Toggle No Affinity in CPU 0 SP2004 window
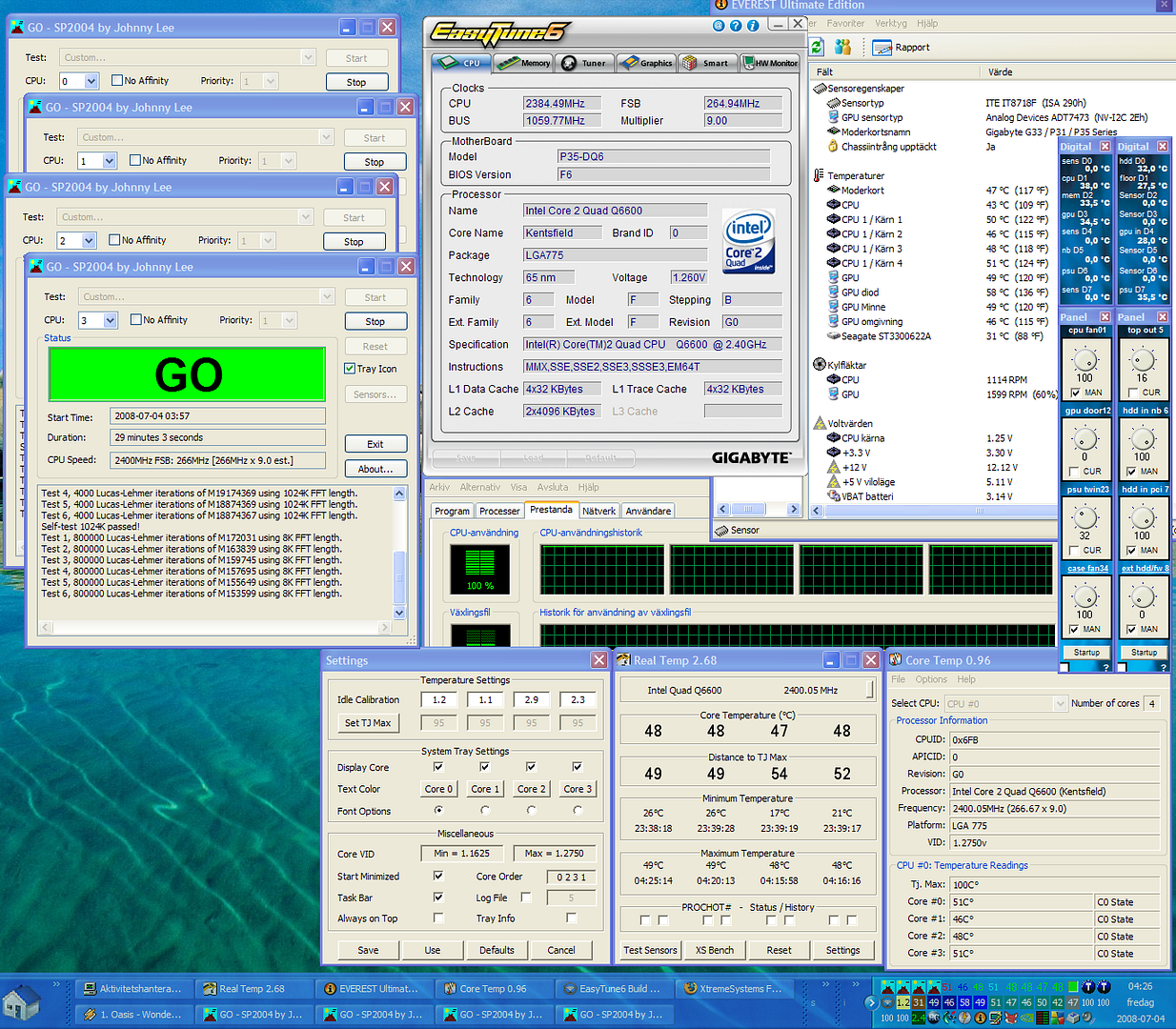1176x1029 pixels. [x=117, y=81]
